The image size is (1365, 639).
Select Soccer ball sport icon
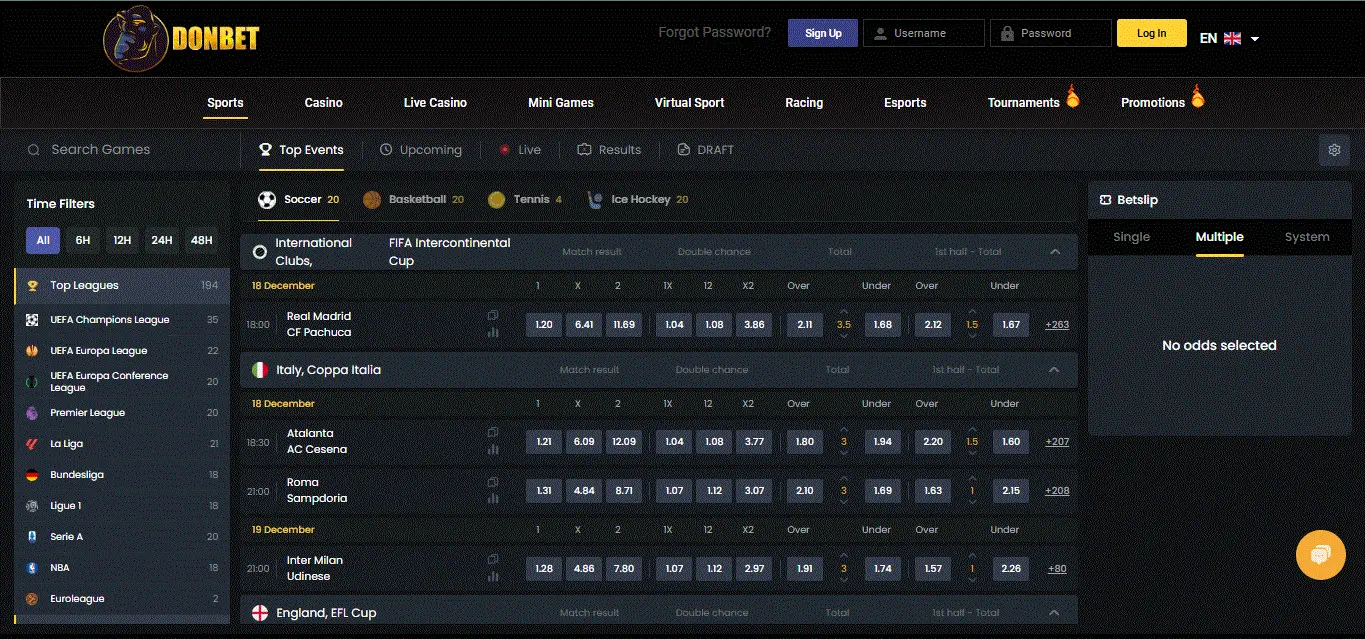(x=267, y=200)
